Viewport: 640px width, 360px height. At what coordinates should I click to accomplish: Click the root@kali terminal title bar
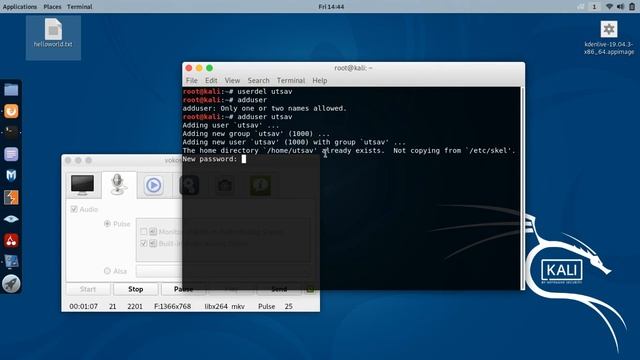coord(353,68)
